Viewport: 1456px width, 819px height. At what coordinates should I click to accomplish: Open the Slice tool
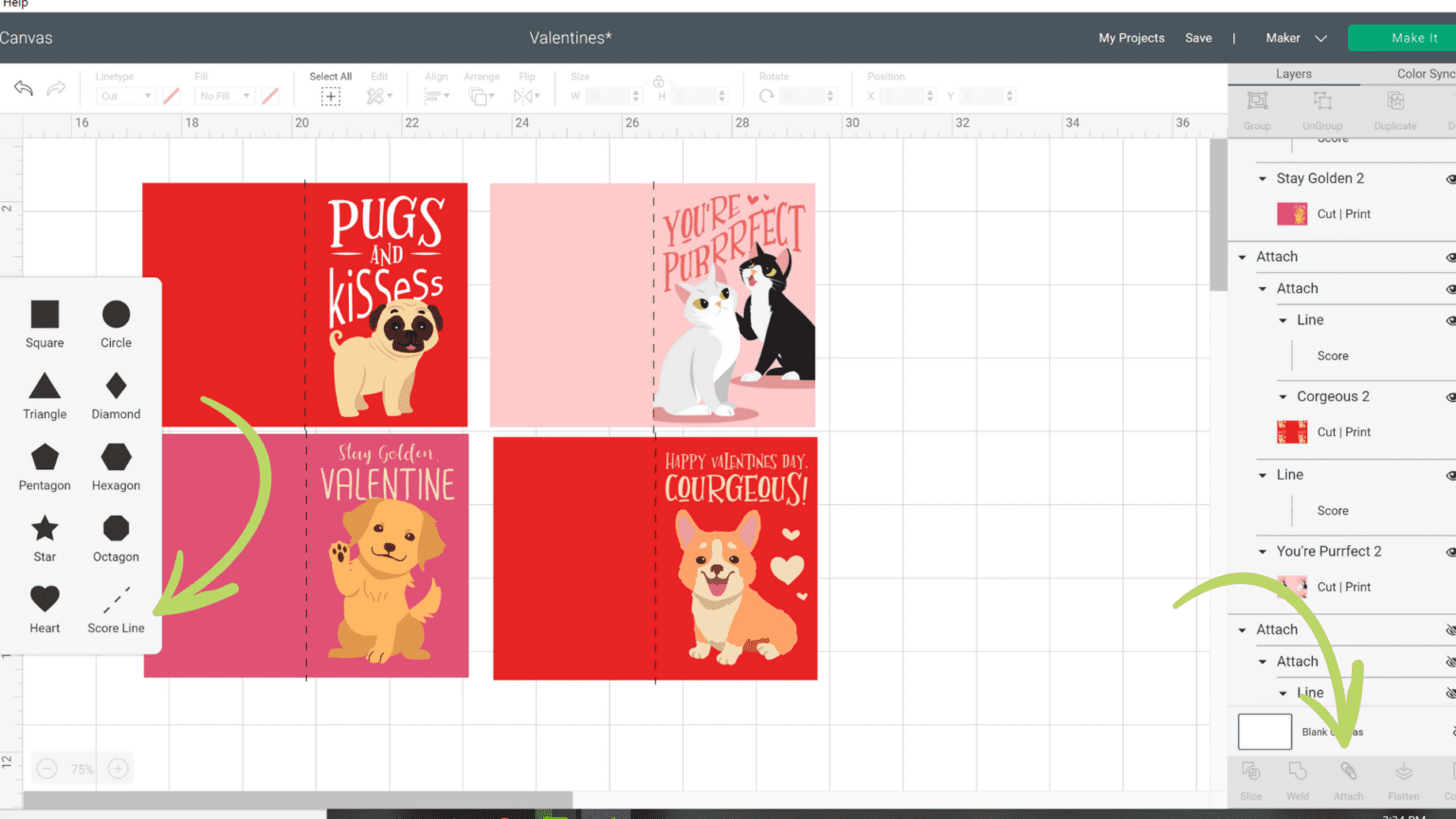[x=1250, y=777]
